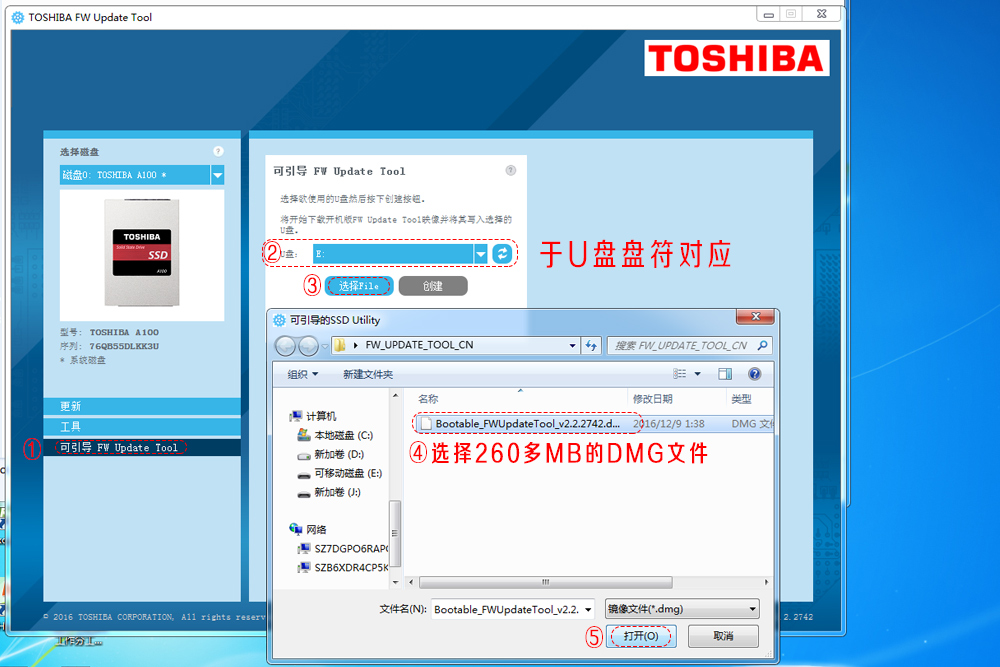Screen dimensions: 1000x667
Task: Toggle the preview pane icon
Action: pyautogui.click(x=725, y=374)
